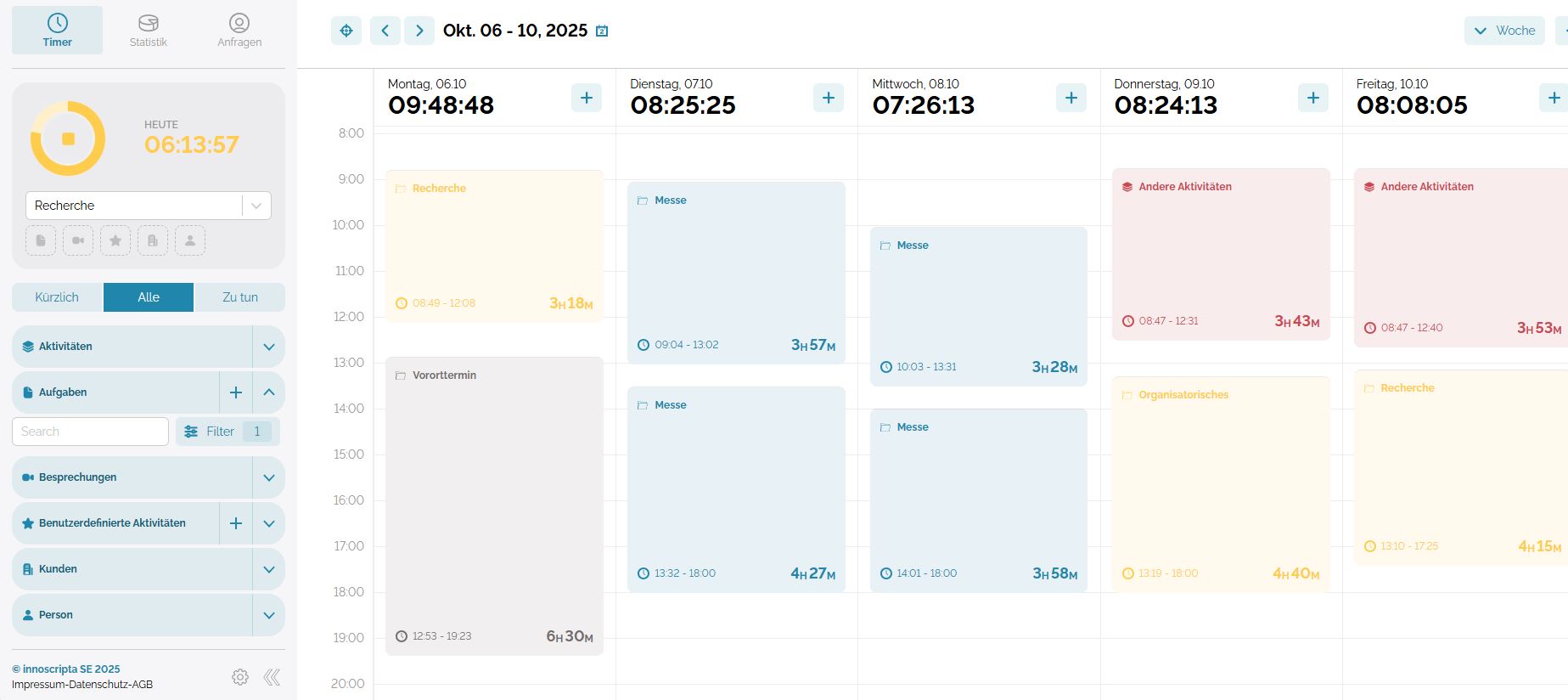Open the Impressum-Datenschutz-AGB link
The image size is (1568, 700).
82,685
